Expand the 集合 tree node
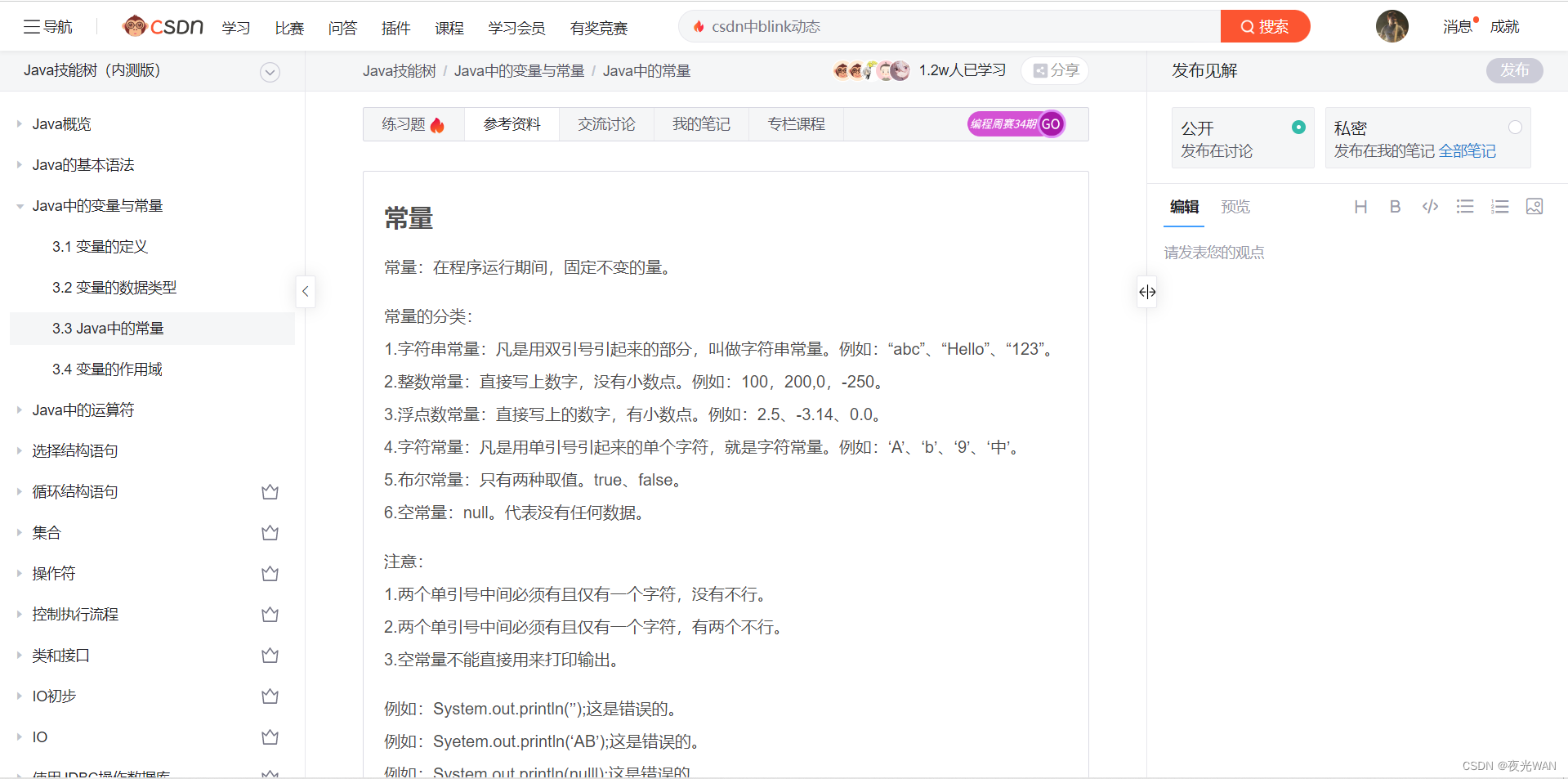Screen dimensions: 1568x779 (19, 532)
